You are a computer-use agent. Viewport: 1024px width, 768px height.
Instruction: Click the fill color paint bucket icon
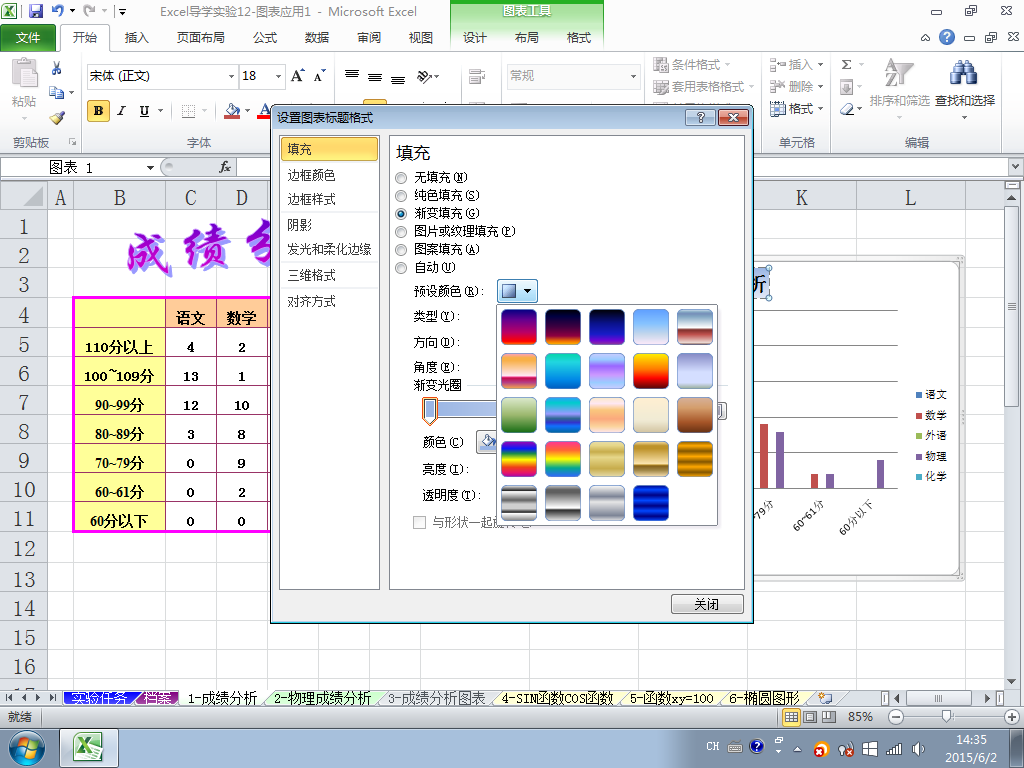coord(232,111)
